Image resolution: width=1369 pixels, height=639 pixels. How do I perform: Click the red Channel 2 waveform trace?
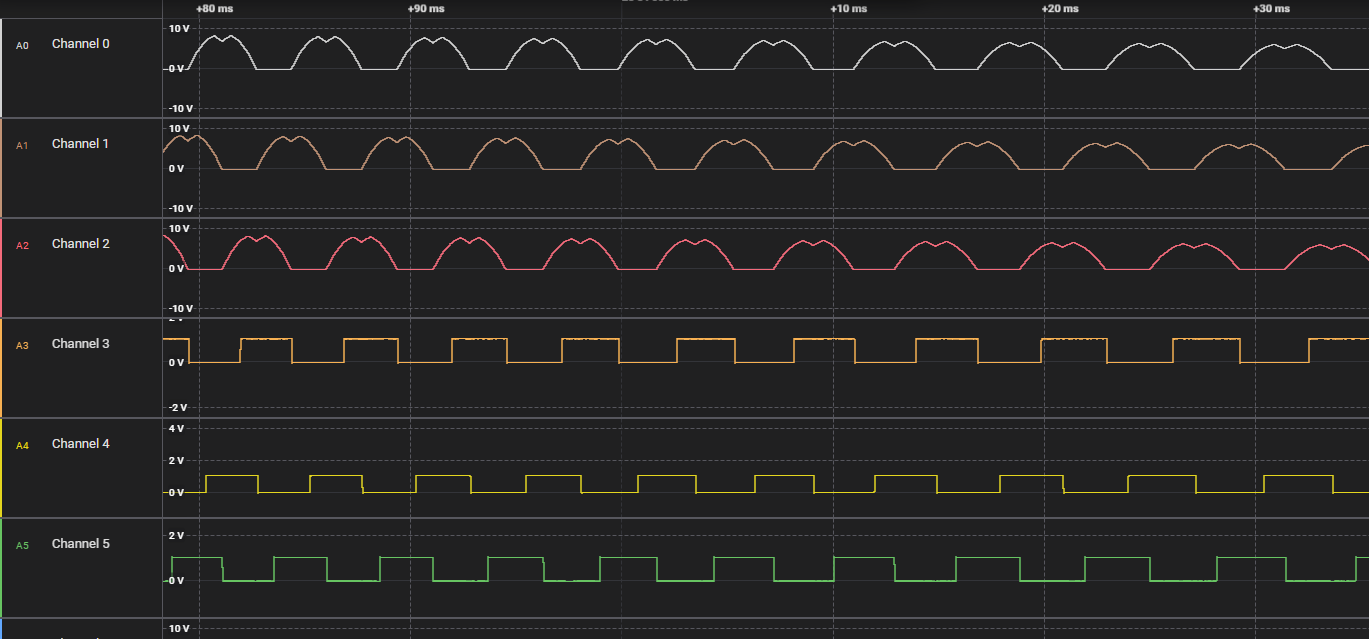(x=765, y=253)
